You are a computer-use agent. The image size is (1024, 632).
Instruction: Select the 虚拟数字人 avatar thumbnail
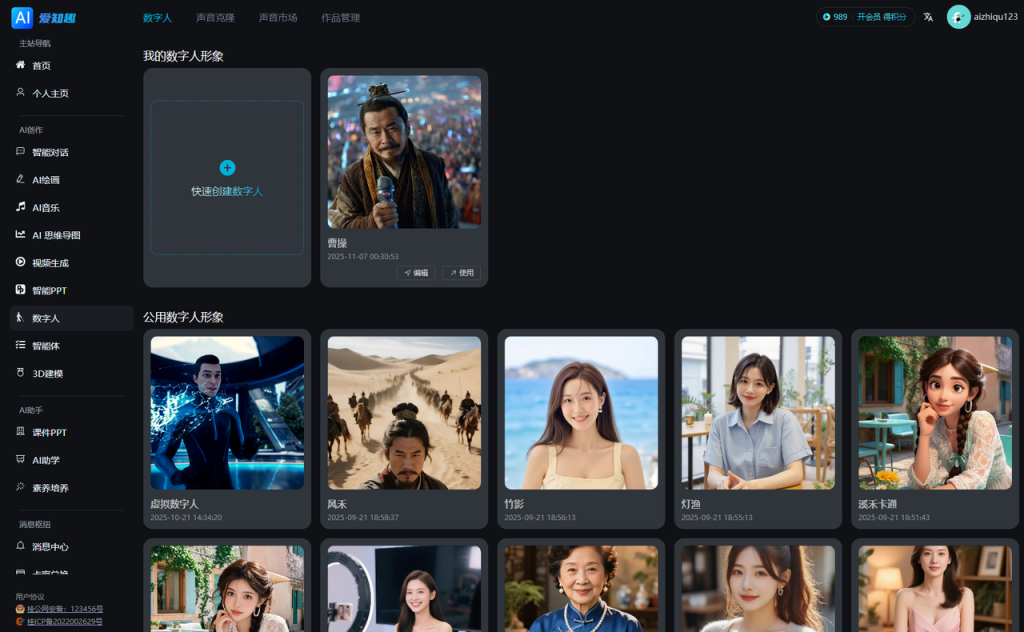coord(227,413)
